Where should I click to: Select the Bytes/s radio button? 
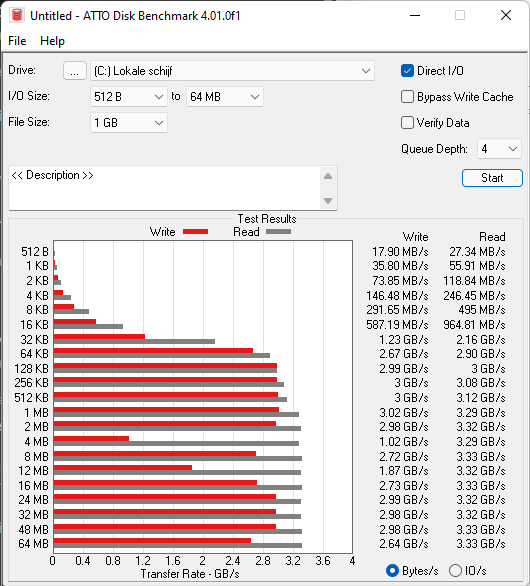coord(392,571)
